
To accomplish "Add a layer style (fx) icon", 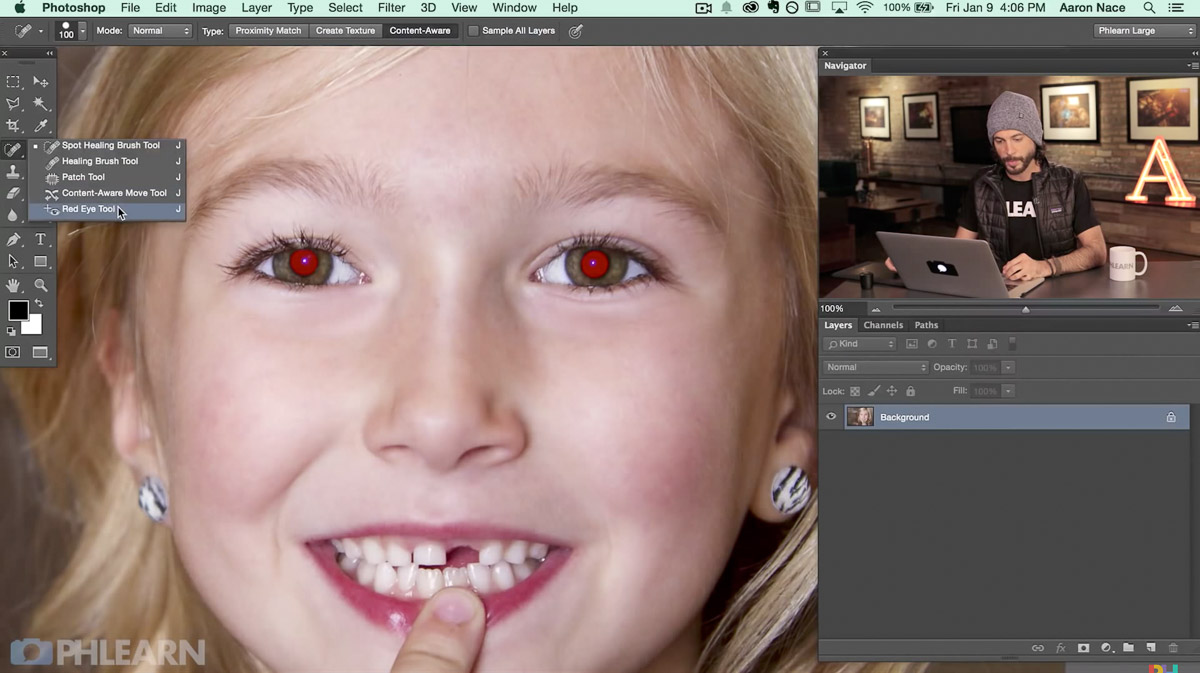I will (x=1061, y=648).
